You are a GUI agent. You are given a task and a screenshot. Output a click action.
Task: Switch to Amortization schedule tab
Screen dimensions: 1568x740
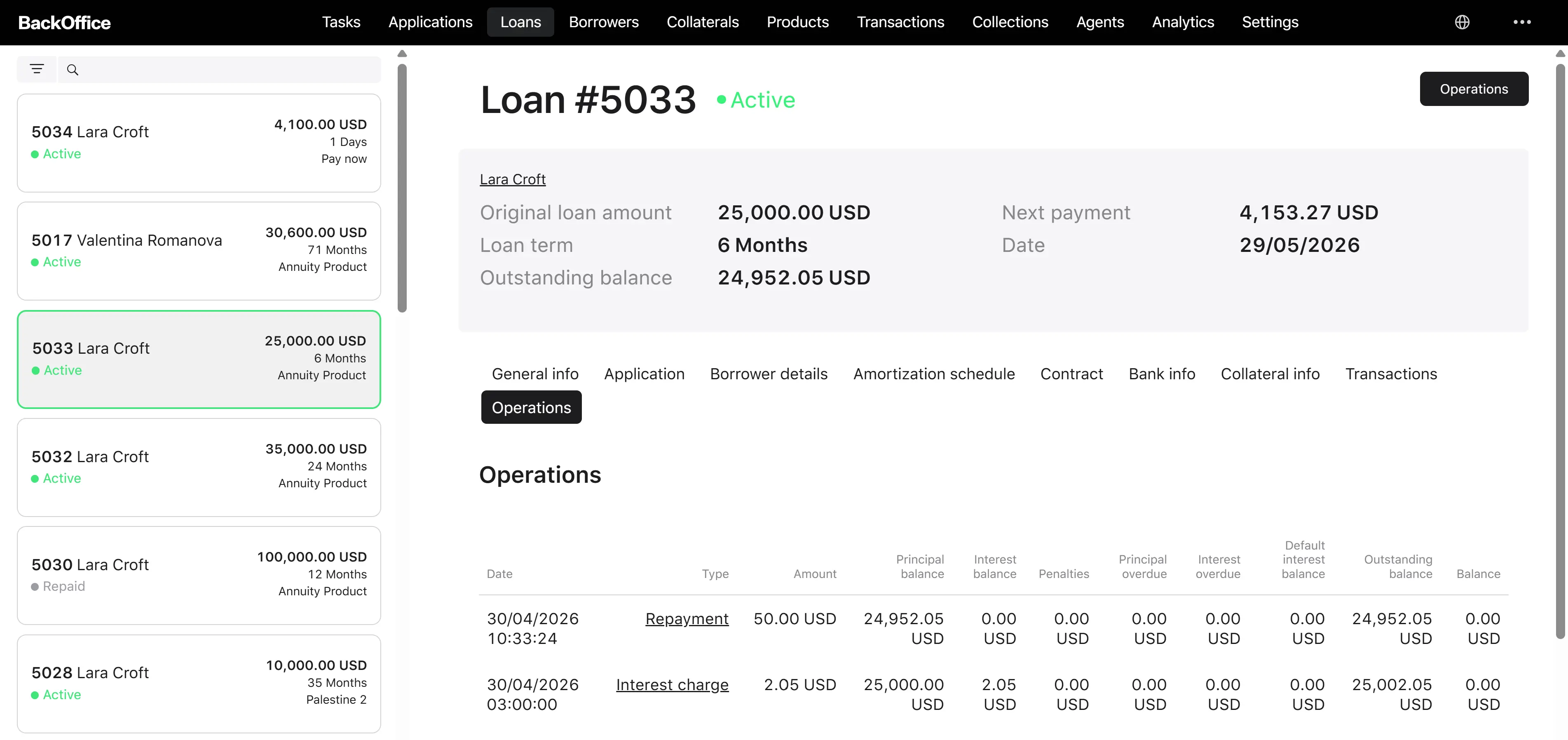tap(934, 374)
